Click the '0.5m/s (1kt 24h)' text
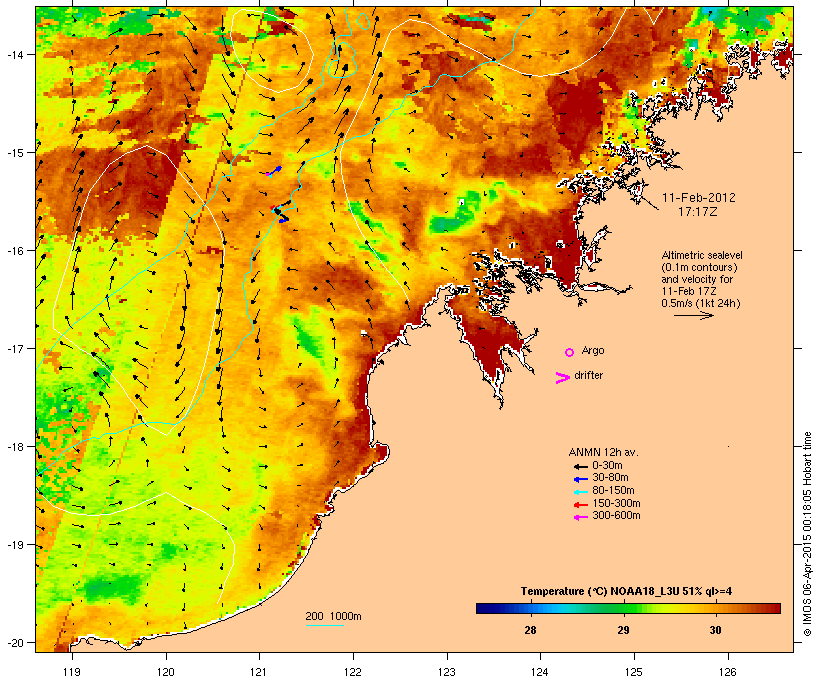This screenshot has width=820, height=680. click(701, 303)
